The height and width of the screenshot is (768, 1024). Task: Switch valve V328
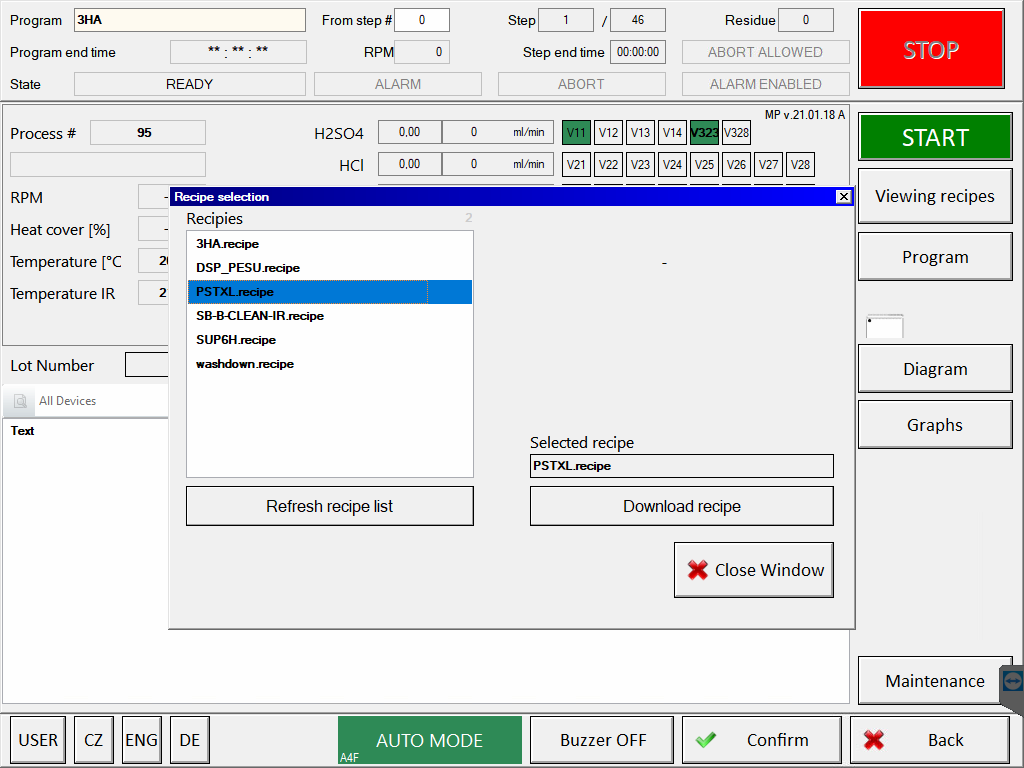click(736, 133)
